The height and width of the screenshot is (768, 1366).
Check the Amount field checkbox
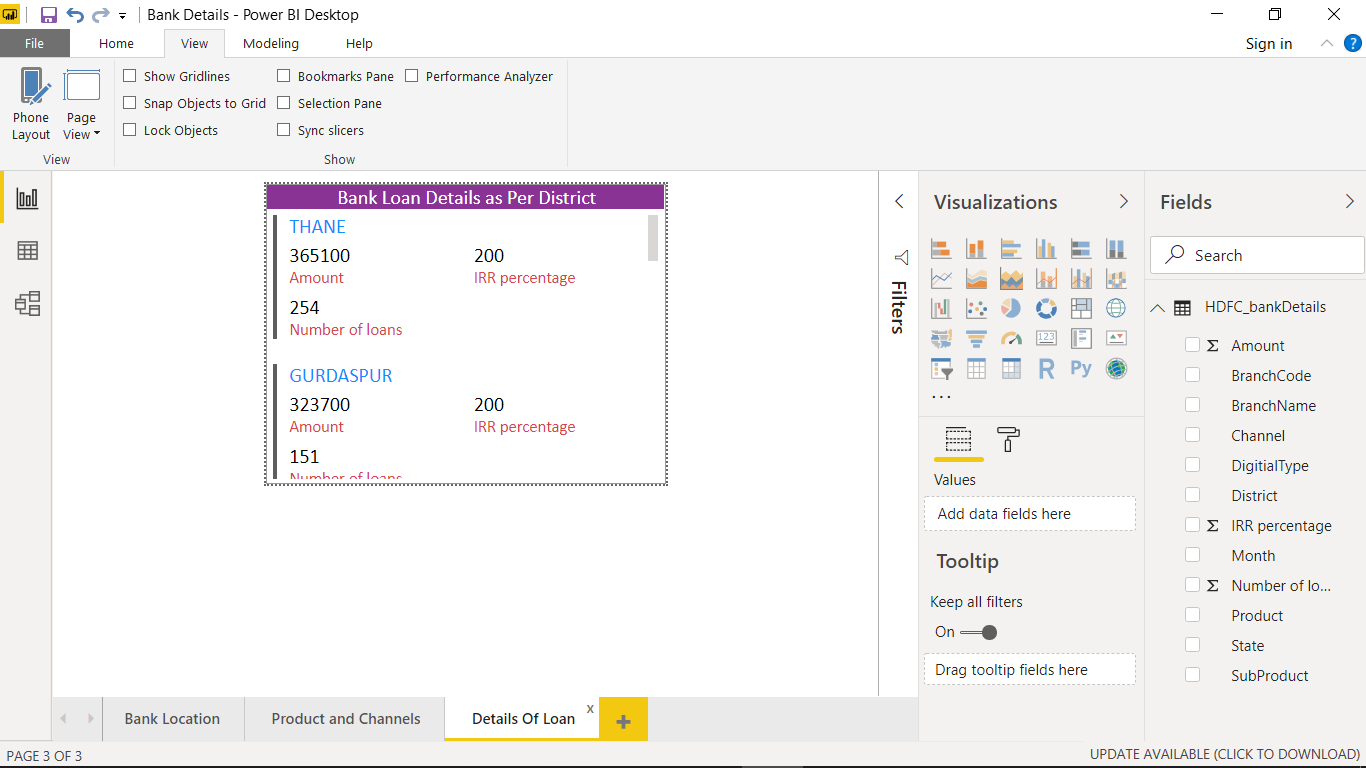tap(1192, 344)
